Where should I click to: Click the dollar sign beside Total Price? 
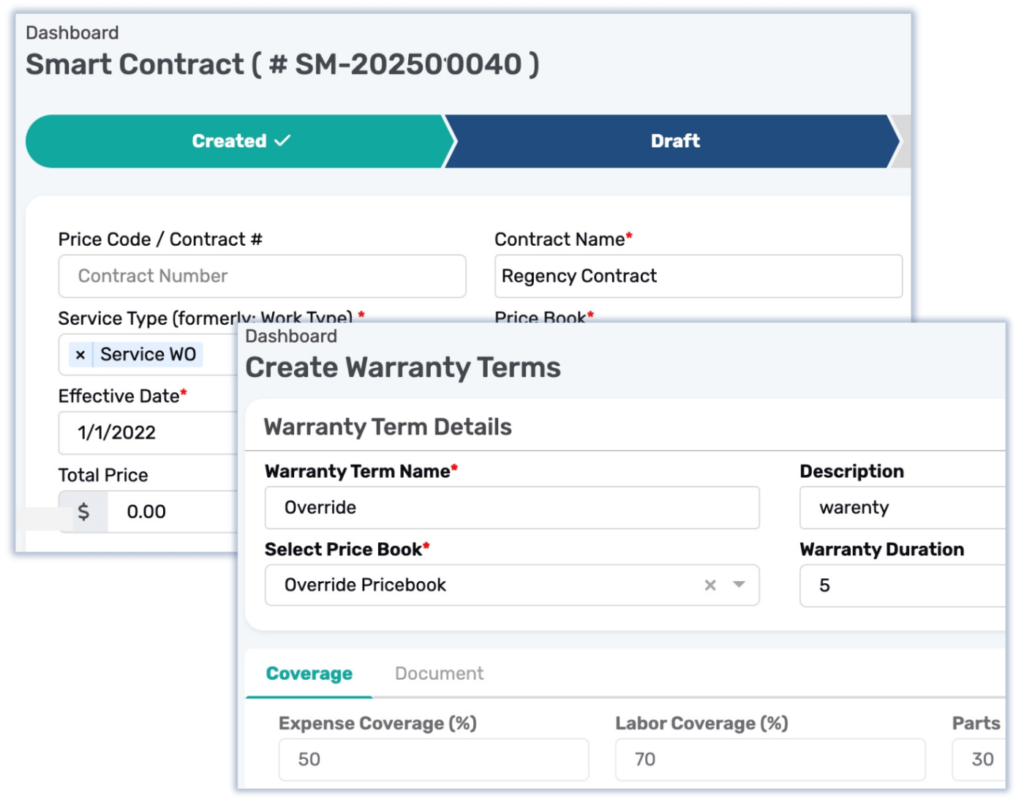pos(84,511)
